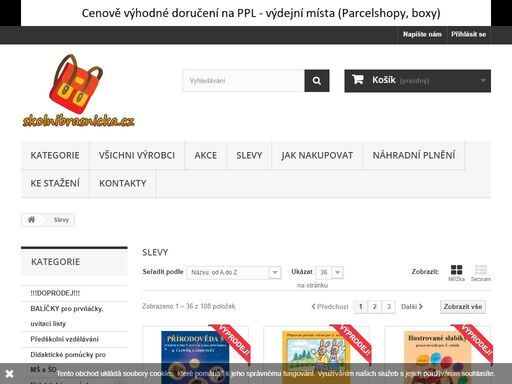Go to page 2 of results
This screenshot has width=512, height=384.
(x=374, y=307)
